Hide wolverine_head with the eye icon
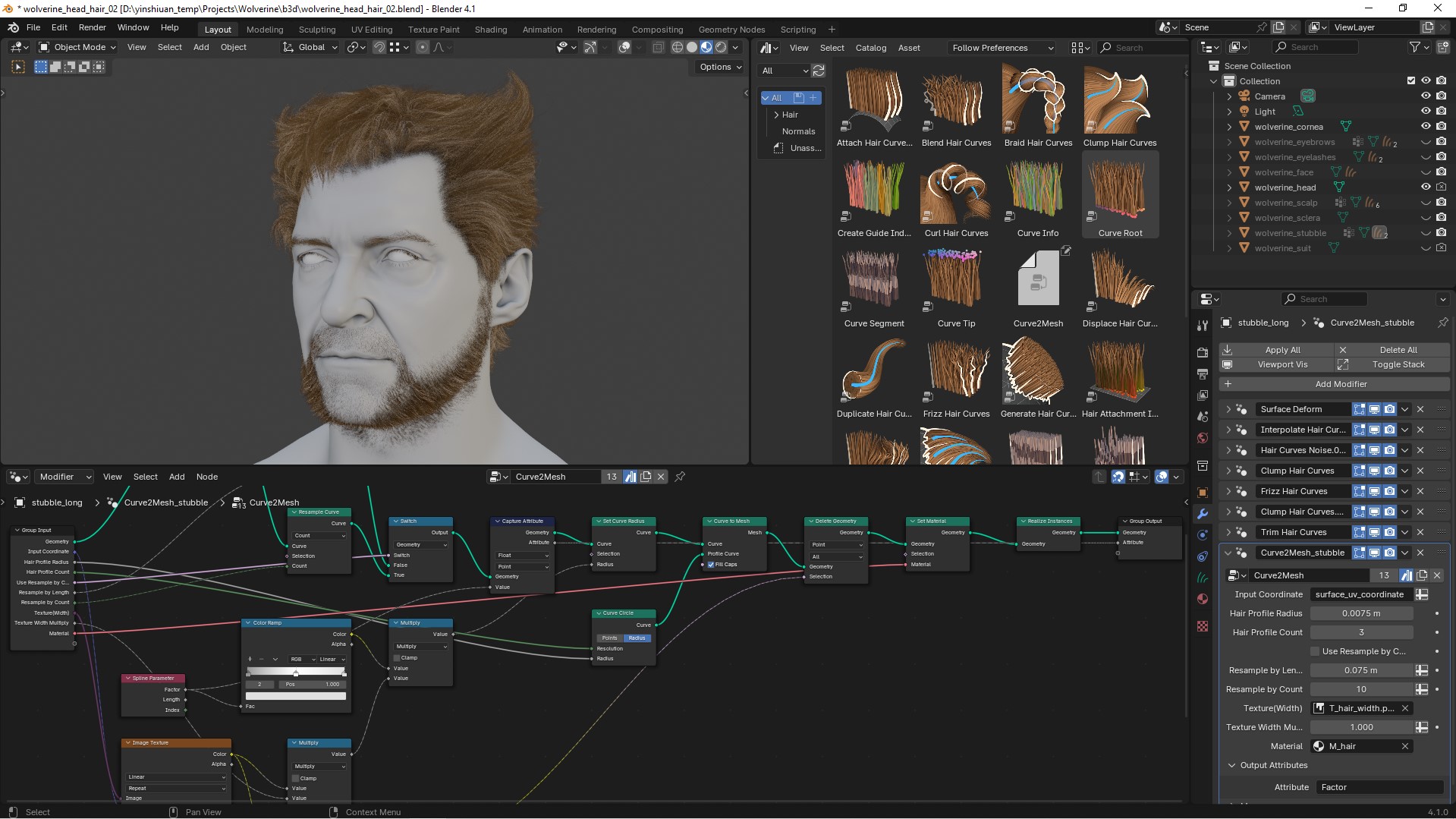Viewport: 1456px width, 819px height. 1426,187
